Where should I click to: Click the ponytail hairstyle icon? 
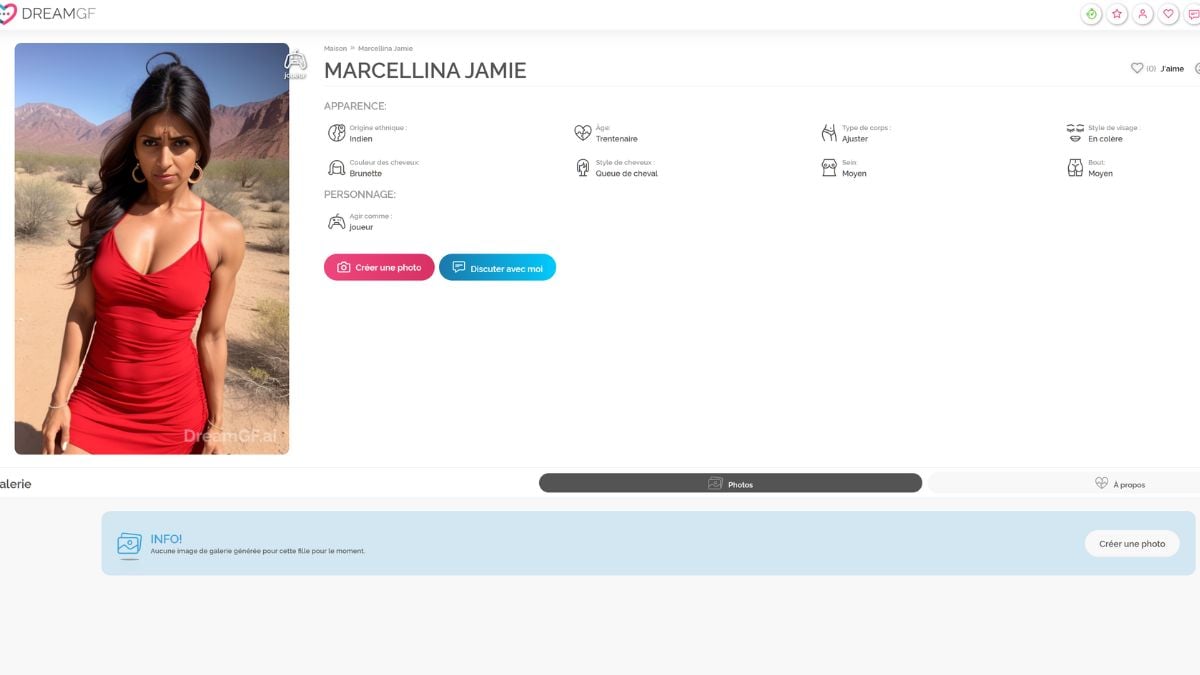(x=583, y=168)
